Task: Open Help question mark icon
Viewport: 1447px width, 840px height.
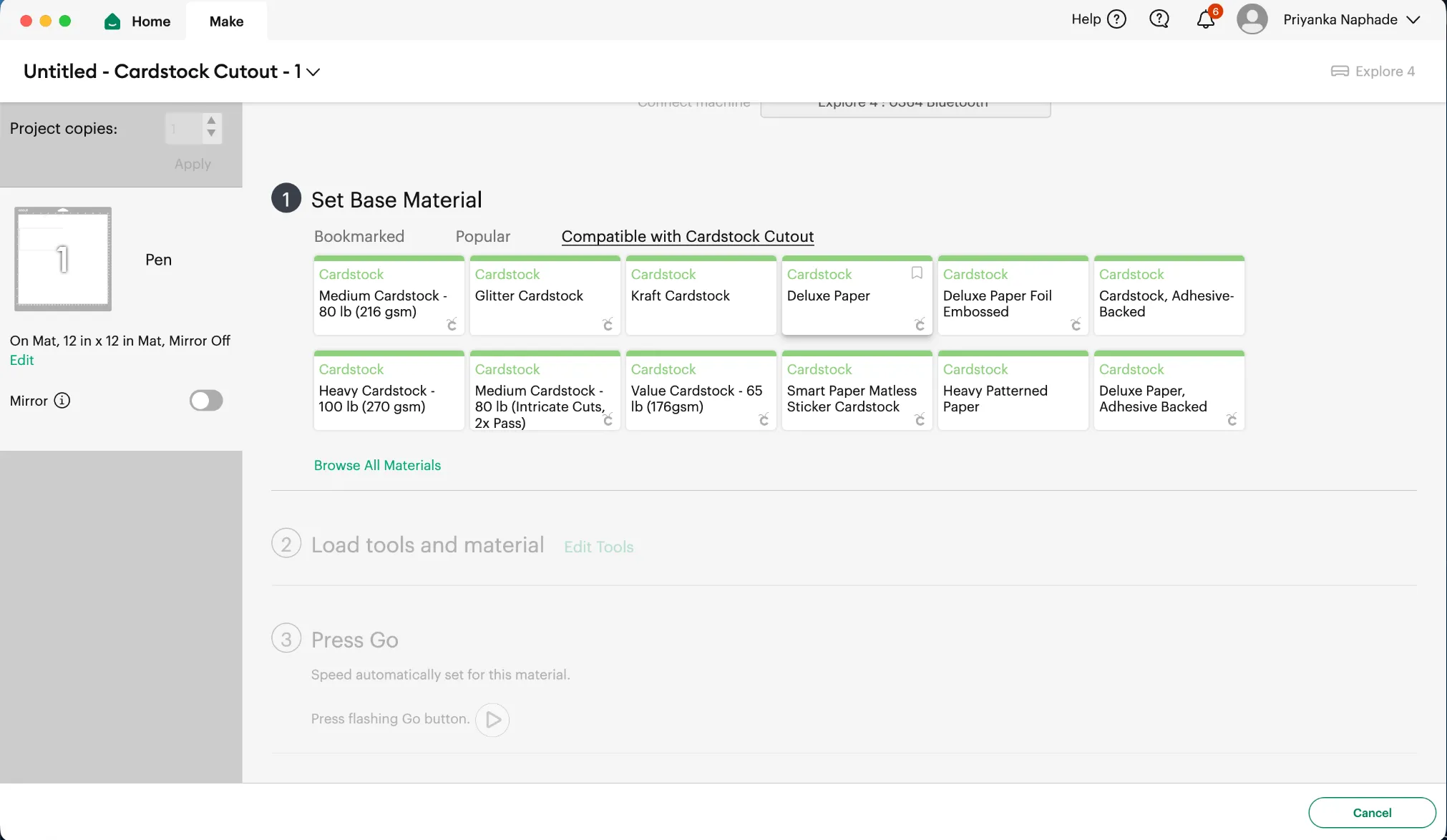Action: click(1116, 19)
